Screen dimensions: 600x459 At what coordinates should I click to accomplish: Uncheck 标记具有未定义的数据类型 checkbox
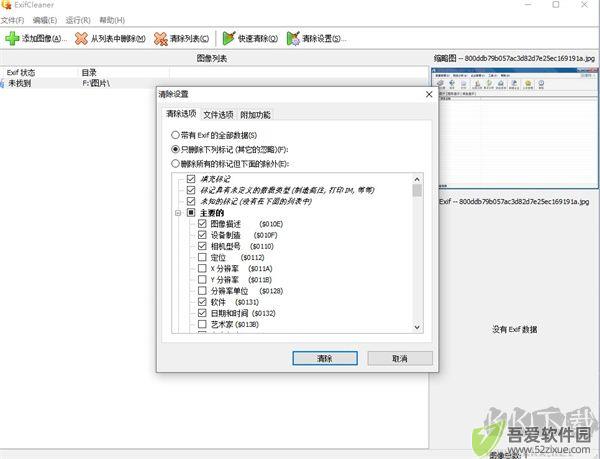tap(191, 190)
